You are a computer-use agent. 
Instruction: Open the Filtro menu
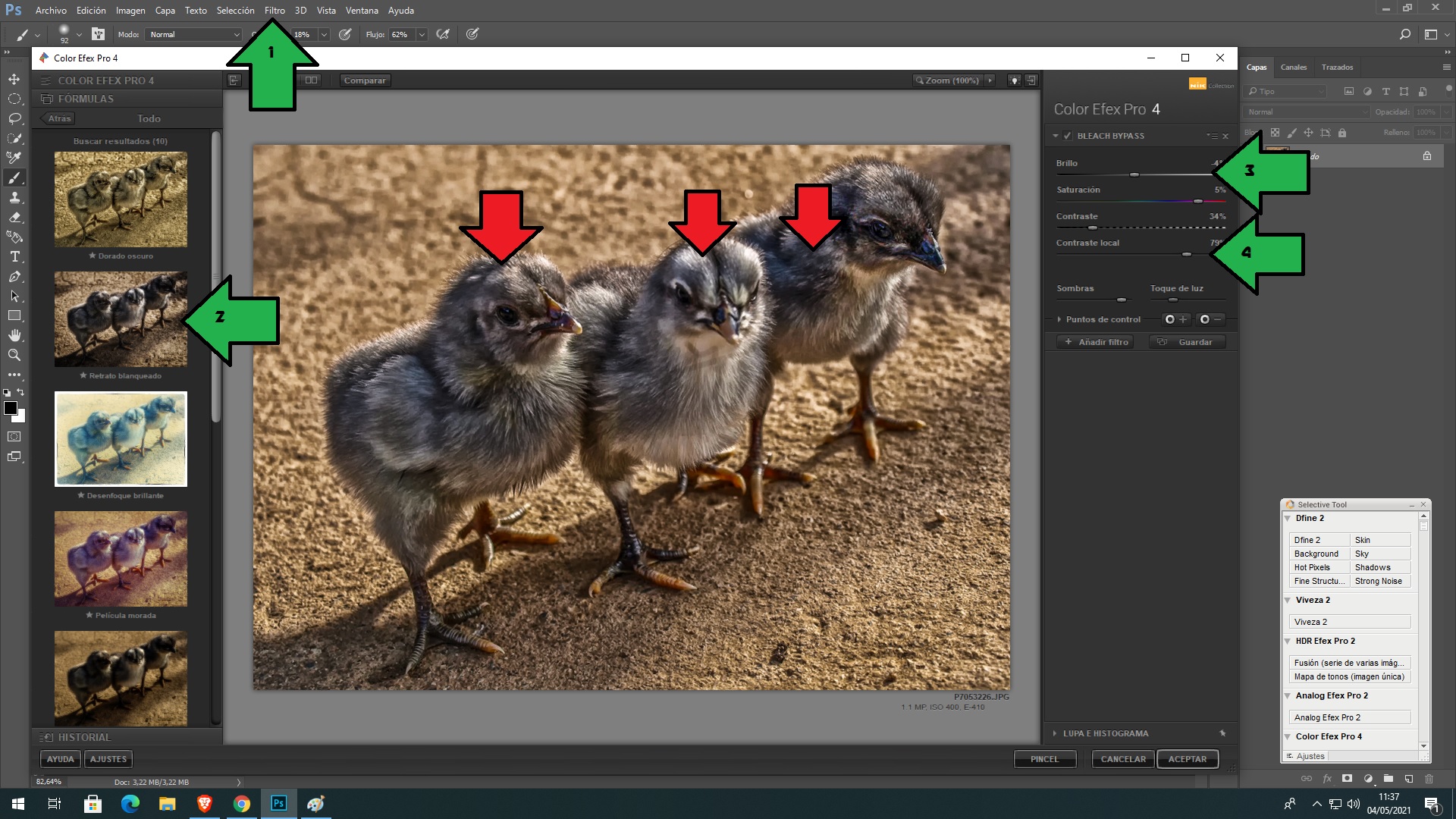[x=275, y=11]
